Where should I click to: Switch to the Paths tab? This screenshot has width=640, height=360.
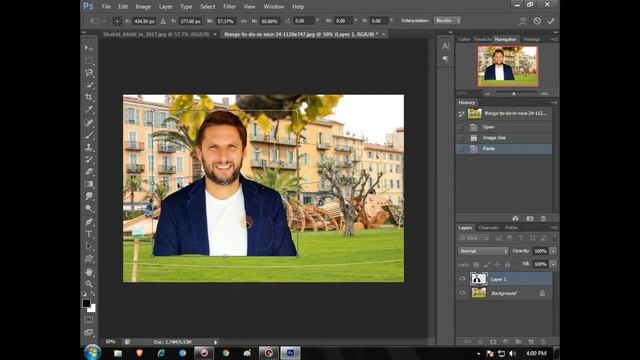pos(511,228)
